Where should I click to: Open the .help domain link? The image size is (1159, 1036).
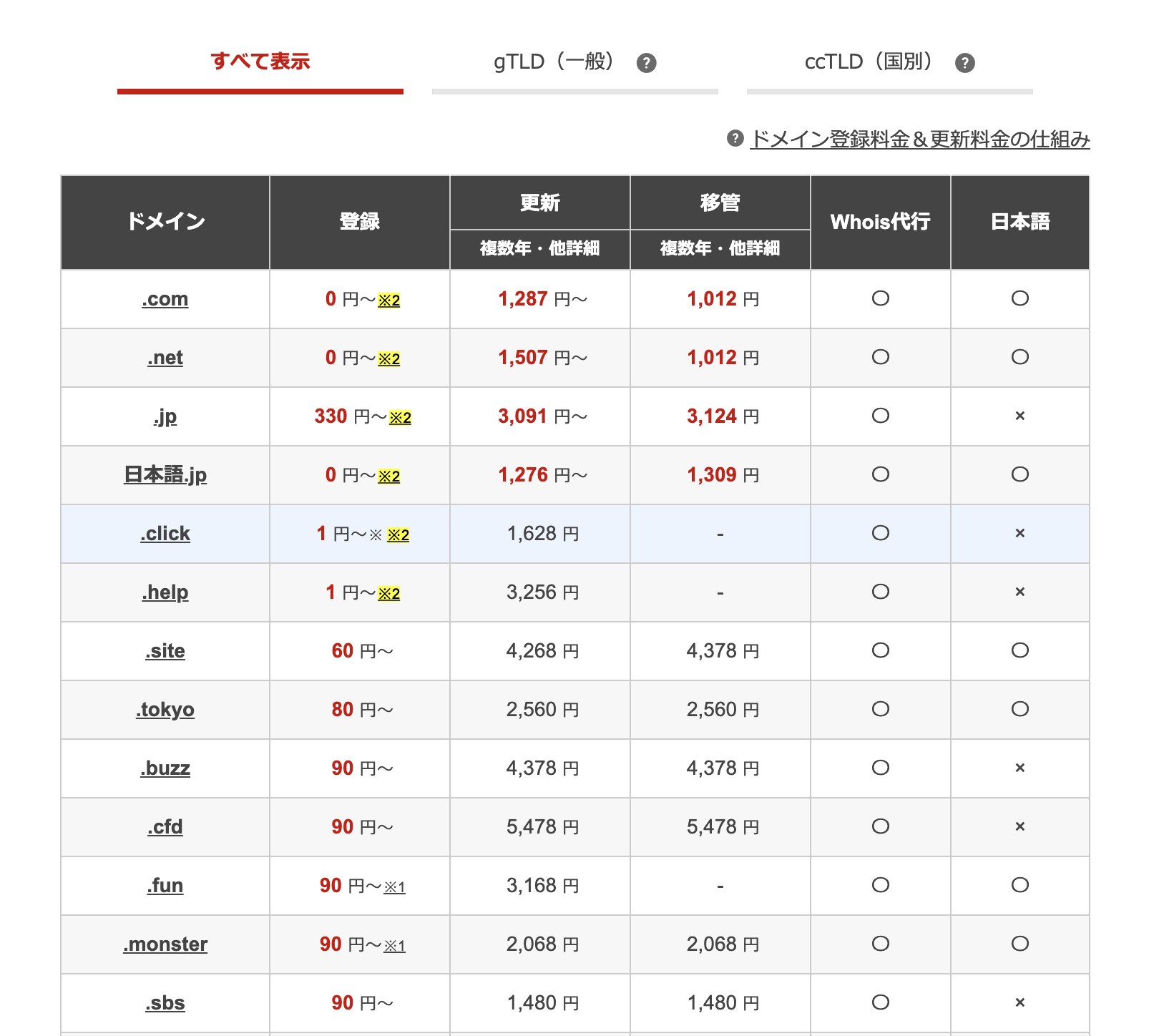[165, 592]
